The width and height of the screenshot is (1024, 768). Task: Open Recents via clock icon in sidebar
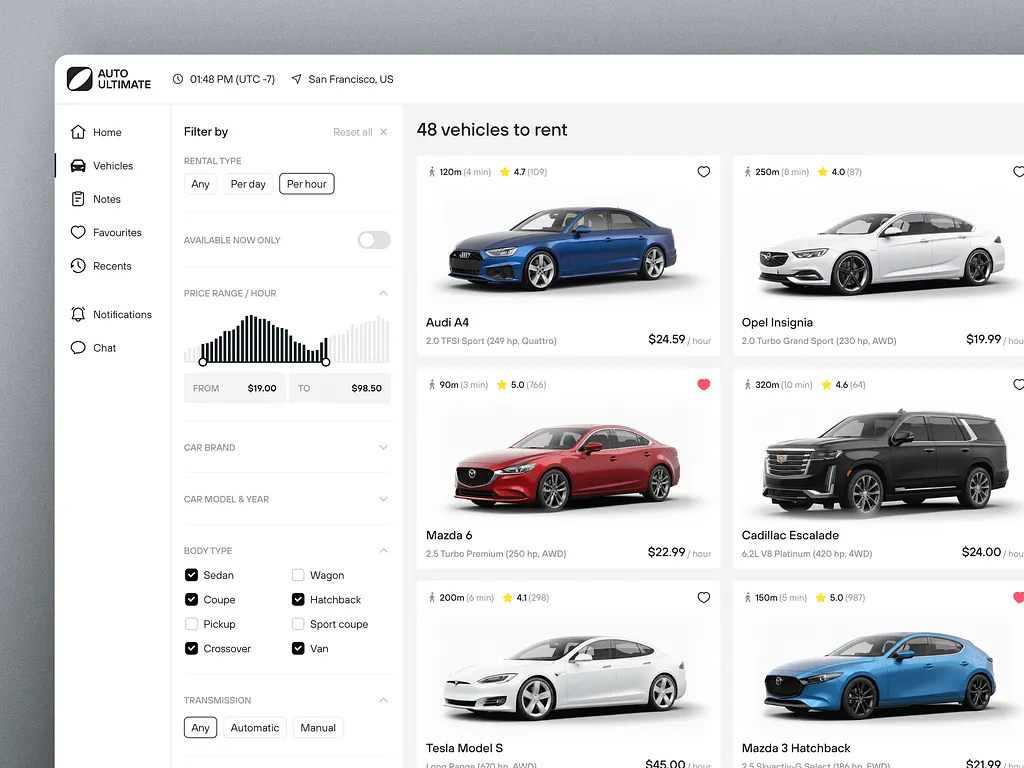(x=78, y=266)
